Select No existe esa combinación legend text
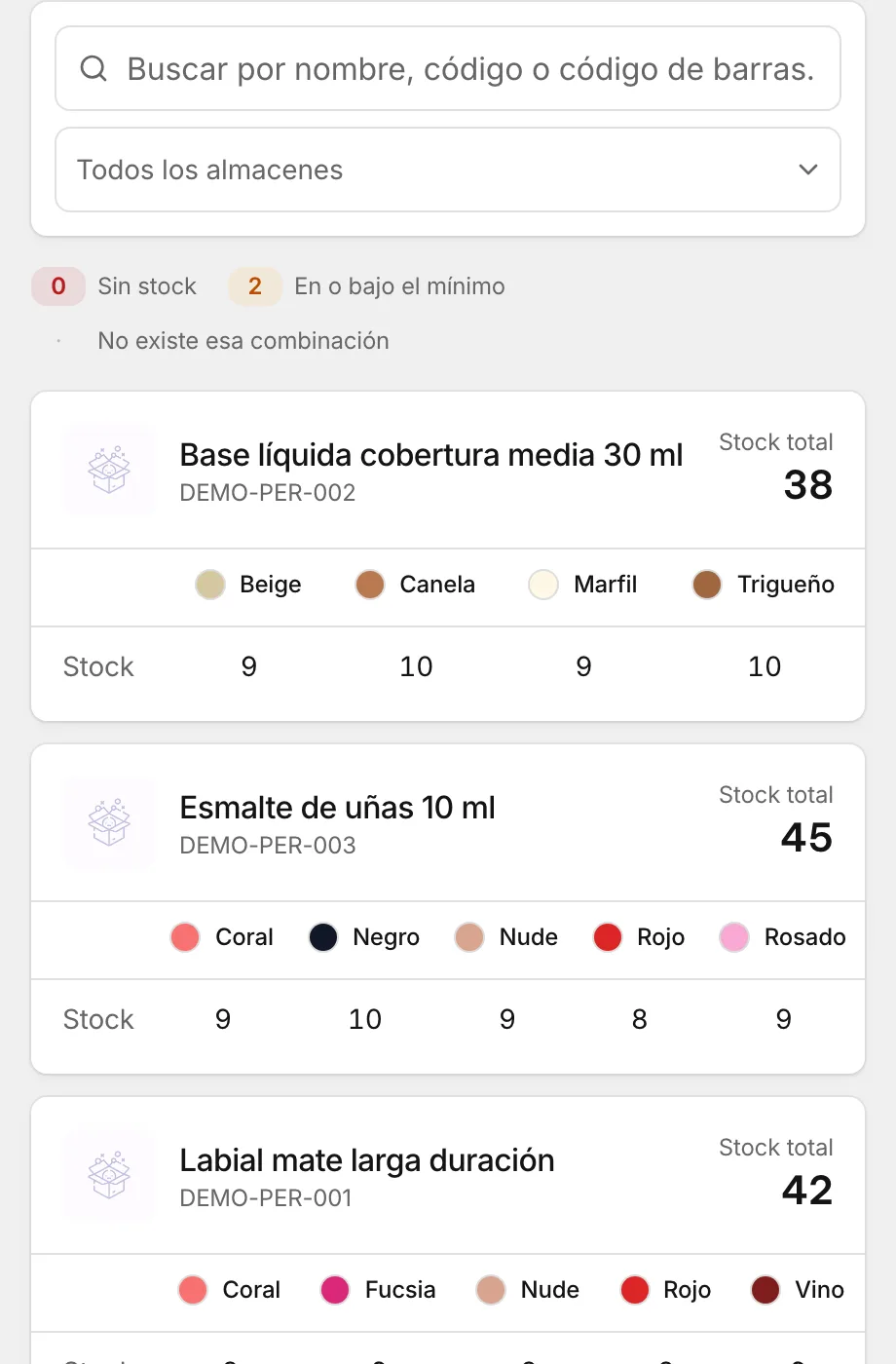The width and height of the screenshot is (896, 1364). click(243, 341)
